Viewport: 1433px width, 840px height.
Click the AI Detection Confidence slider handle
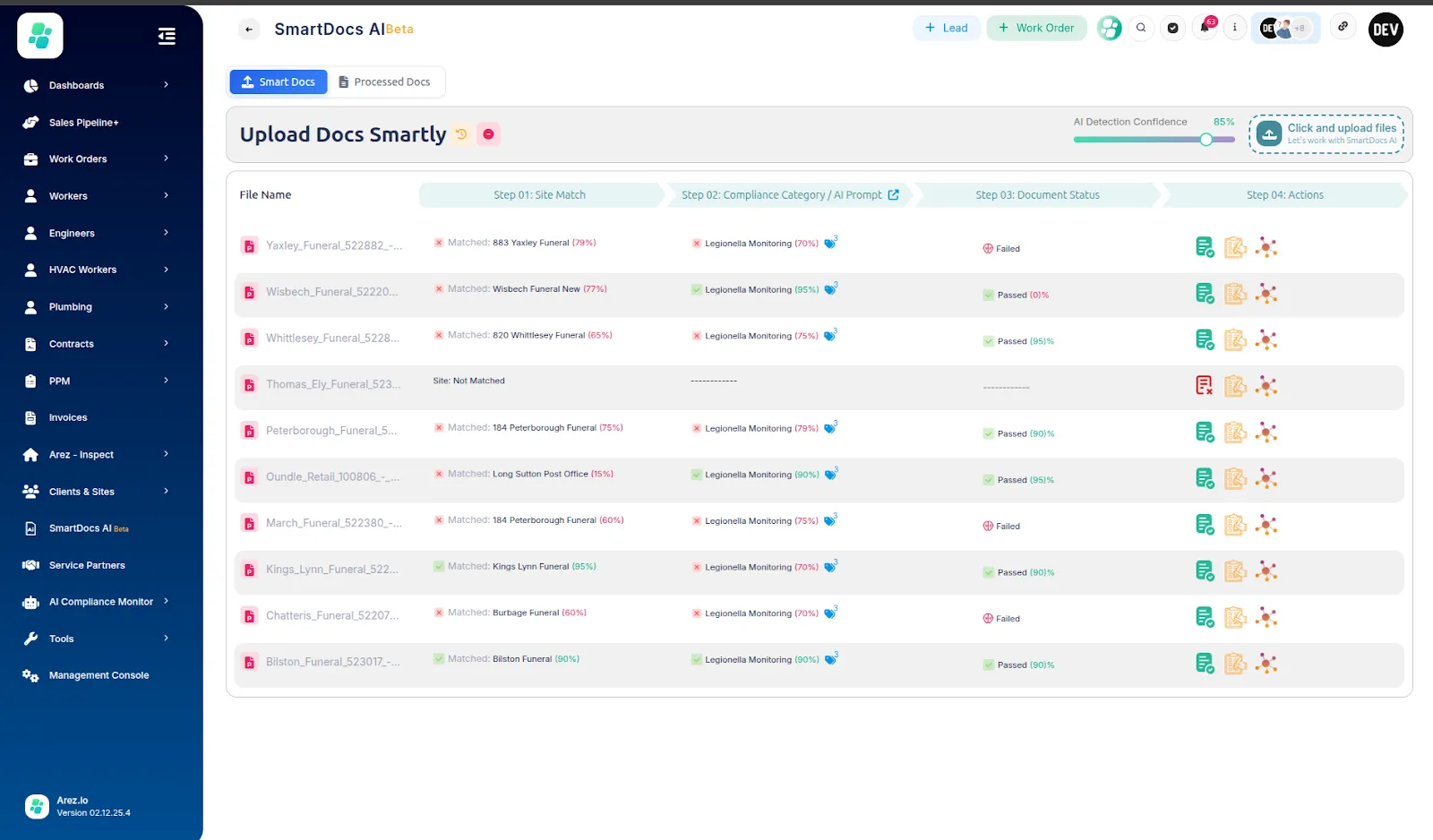tap(1206, 140)
